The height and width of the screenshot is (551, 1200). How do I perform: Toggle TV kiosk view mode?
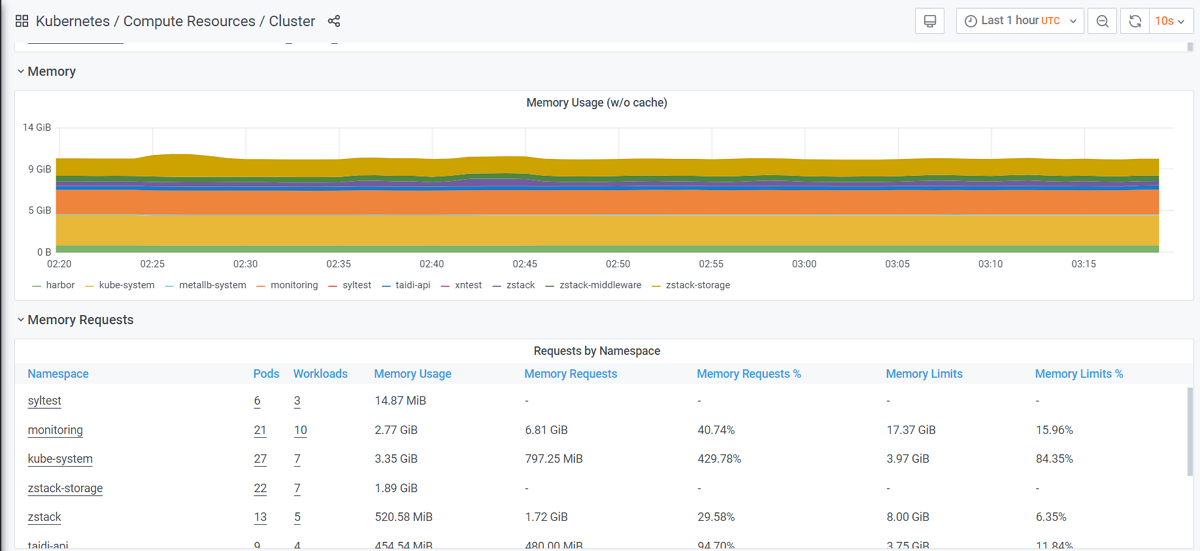point(930,21)
